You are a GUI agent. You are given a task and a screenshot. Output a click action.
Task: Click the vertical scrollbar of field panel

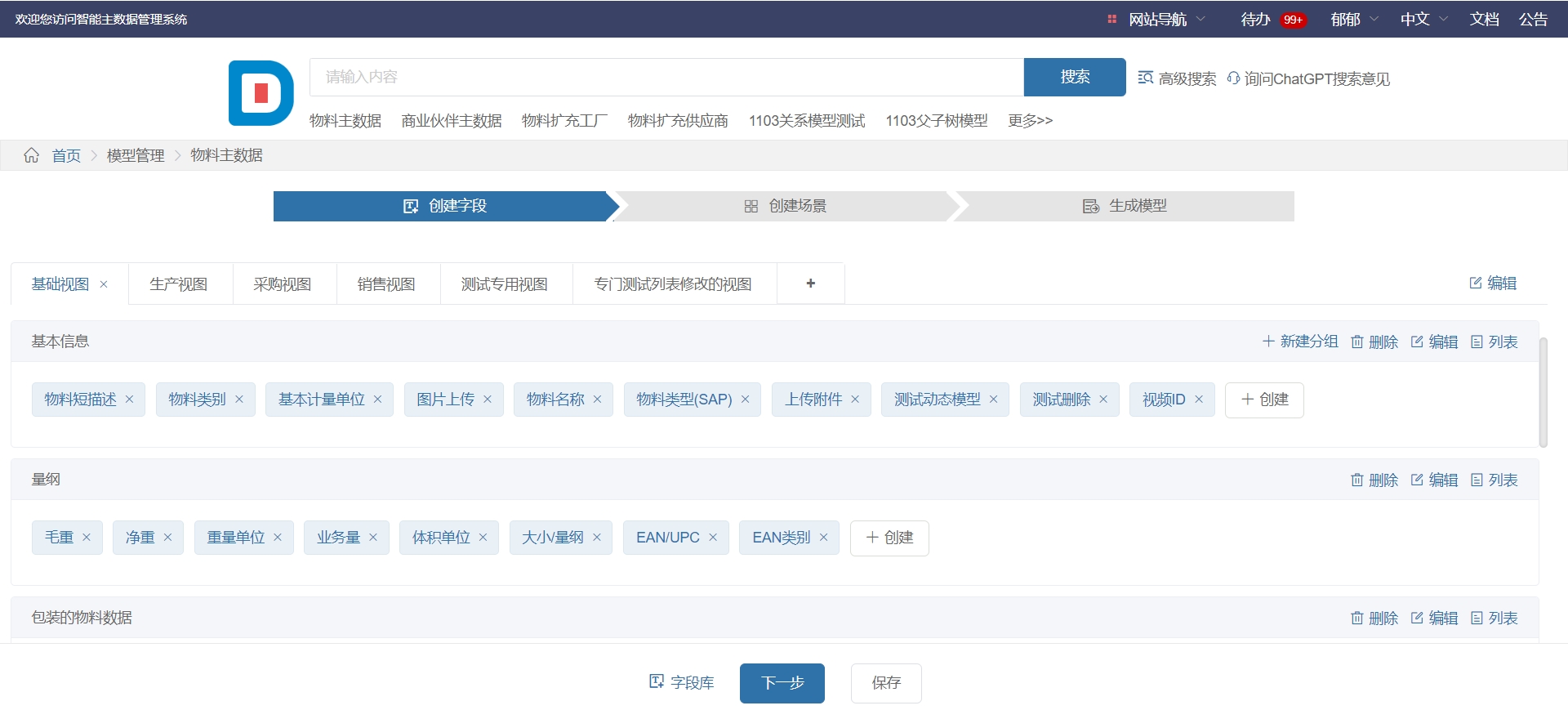point(1543,392)
